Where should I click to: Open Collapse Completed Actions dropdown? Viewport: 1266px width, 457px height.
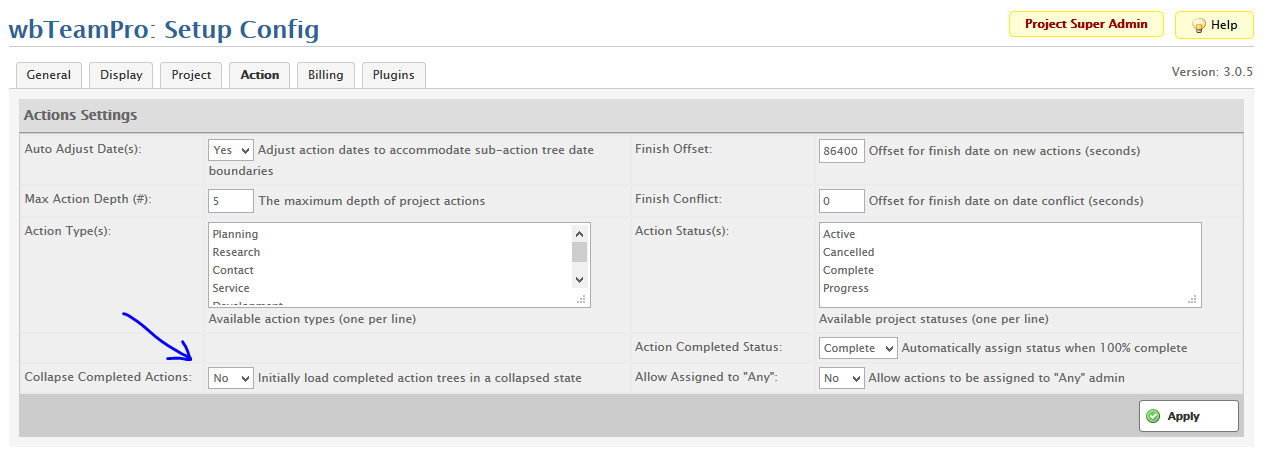coord(231,378)
